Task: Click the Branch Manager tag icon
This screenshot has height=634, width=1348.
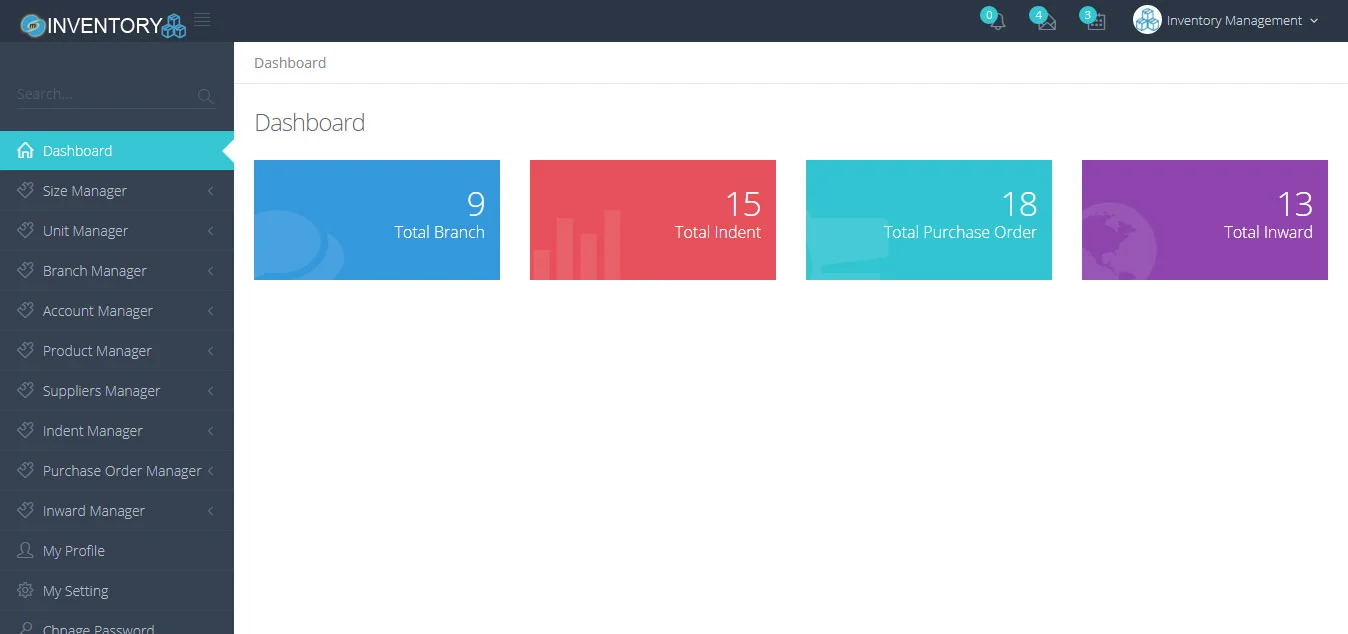Action: [x=26, y=270]
